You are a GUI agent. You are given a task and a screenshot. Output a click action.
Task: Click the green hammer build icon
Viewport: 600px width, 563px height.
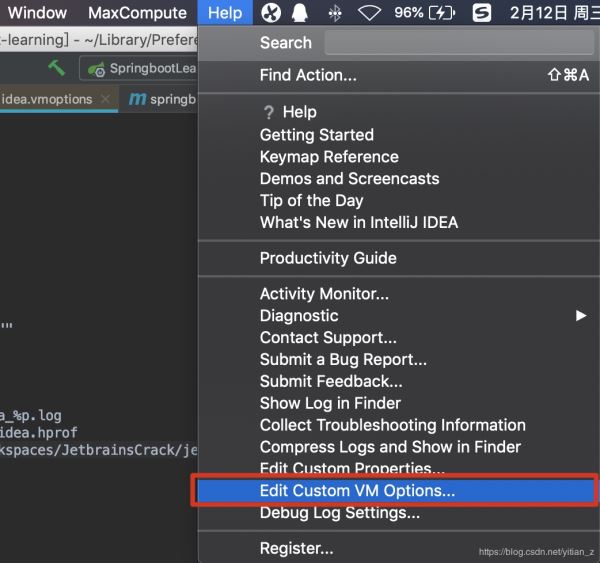(x=57, y=68)
